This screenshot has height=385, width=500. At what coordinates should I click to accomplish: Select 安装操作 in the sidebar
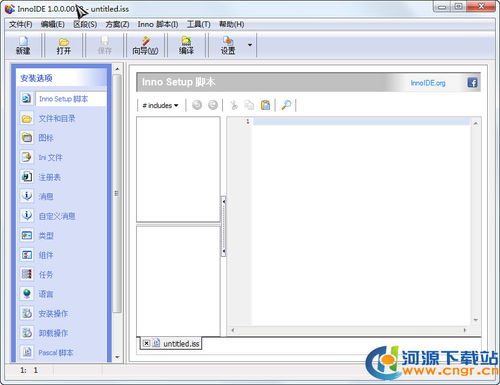point(53,313)
